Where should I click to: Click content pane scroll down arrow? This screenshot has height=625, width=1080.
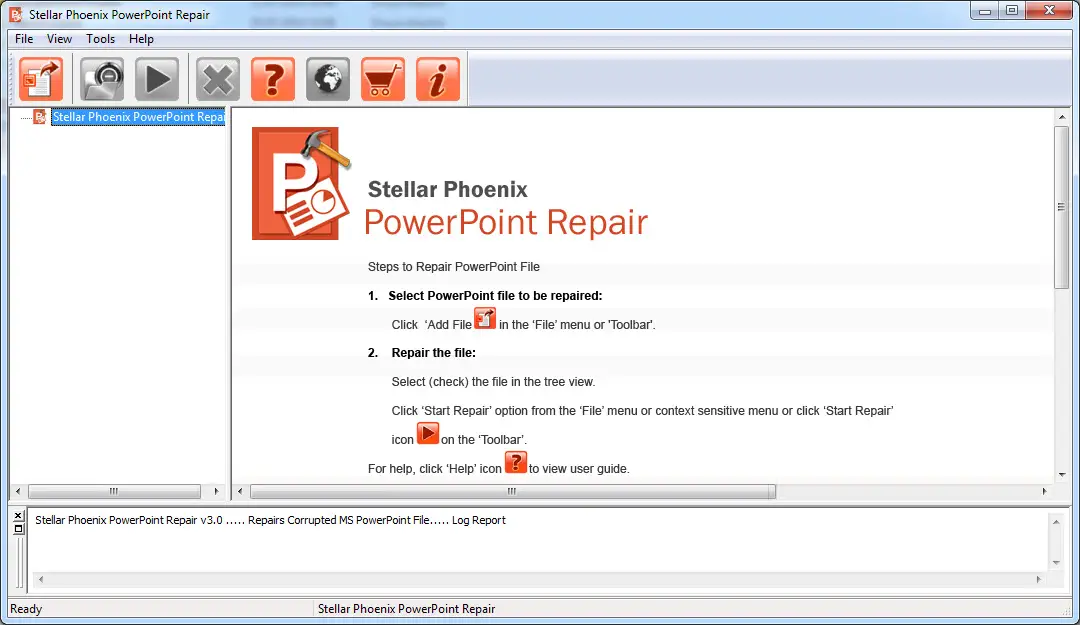(1062, 475)
